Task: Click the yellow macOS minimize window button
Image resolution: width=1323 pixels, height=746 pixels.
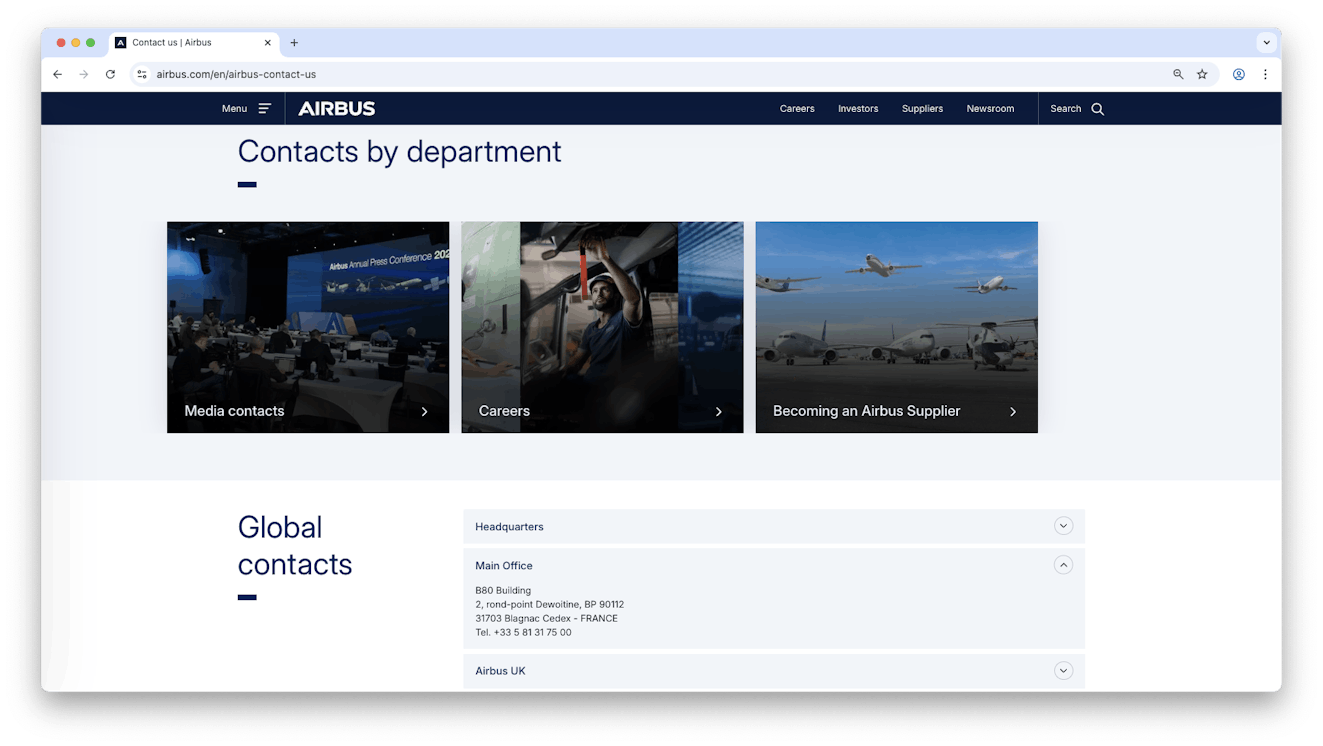Action: (75, 43)
